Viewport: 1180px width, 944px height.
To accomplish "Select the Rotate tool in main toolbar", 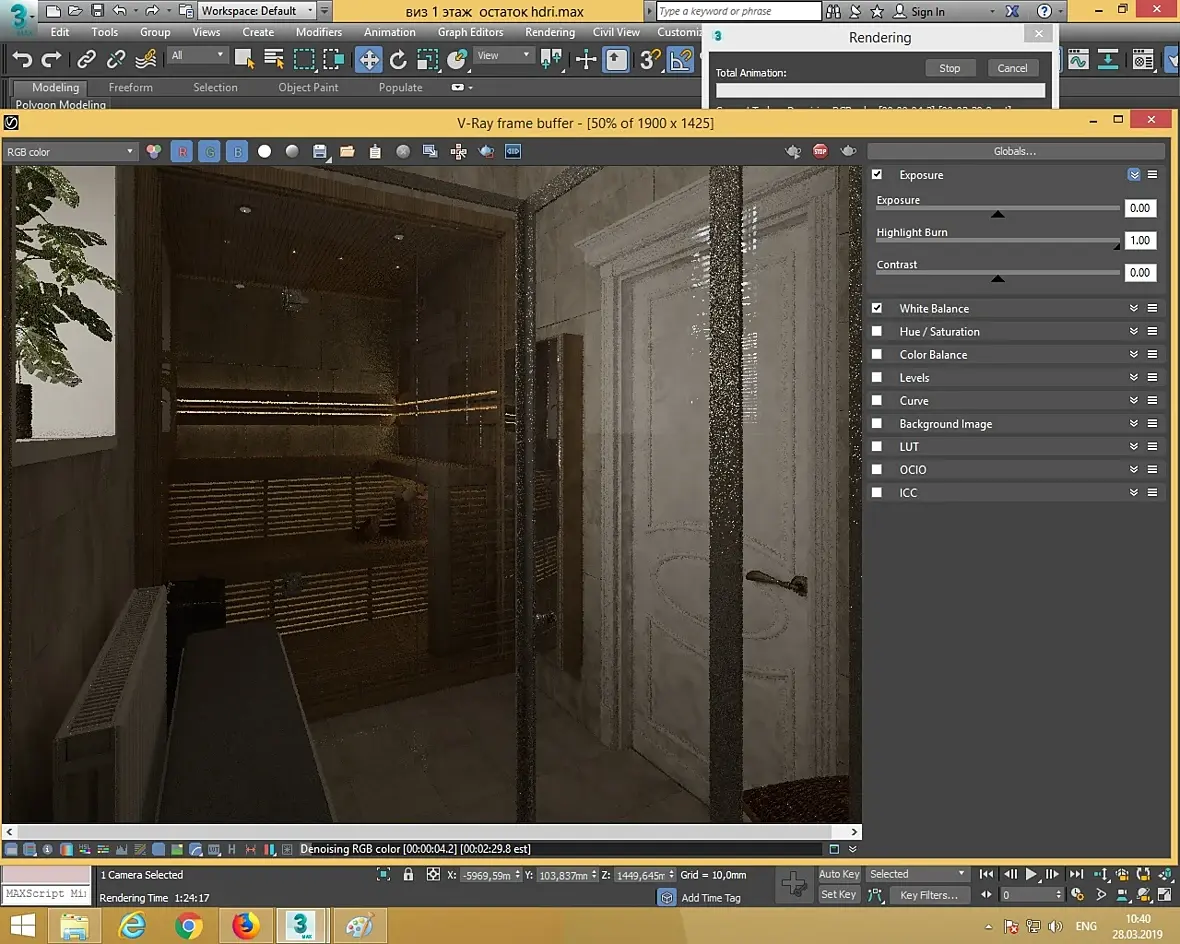I will (398, 60).
